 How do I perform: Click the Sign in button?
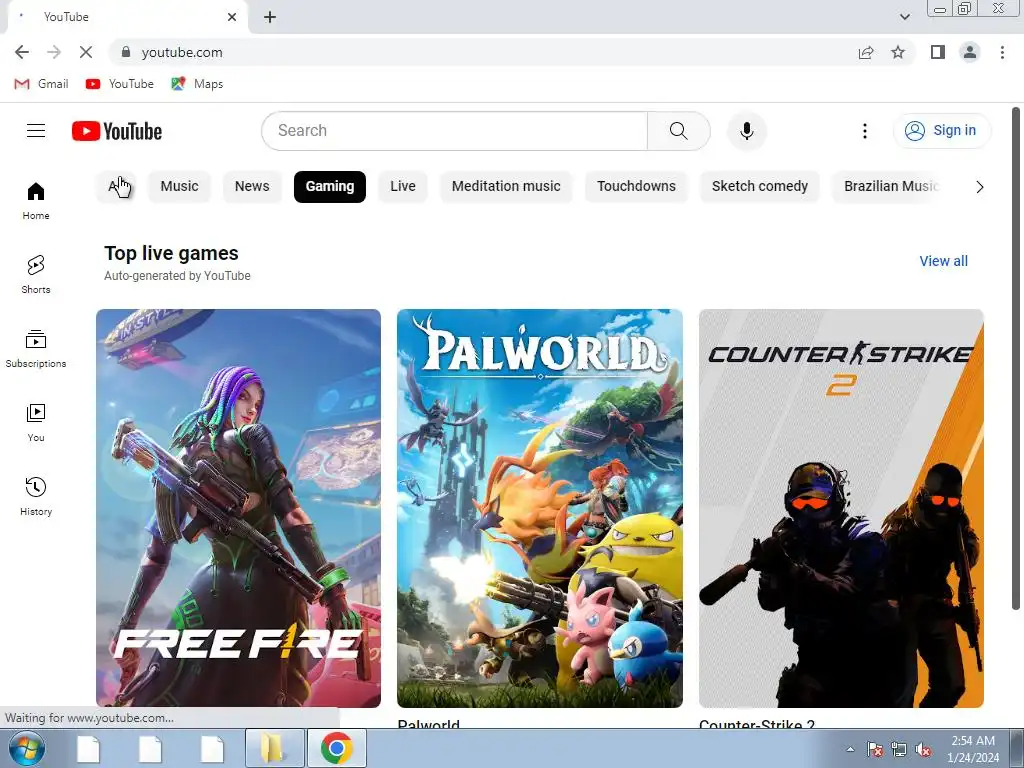[942, 131]
